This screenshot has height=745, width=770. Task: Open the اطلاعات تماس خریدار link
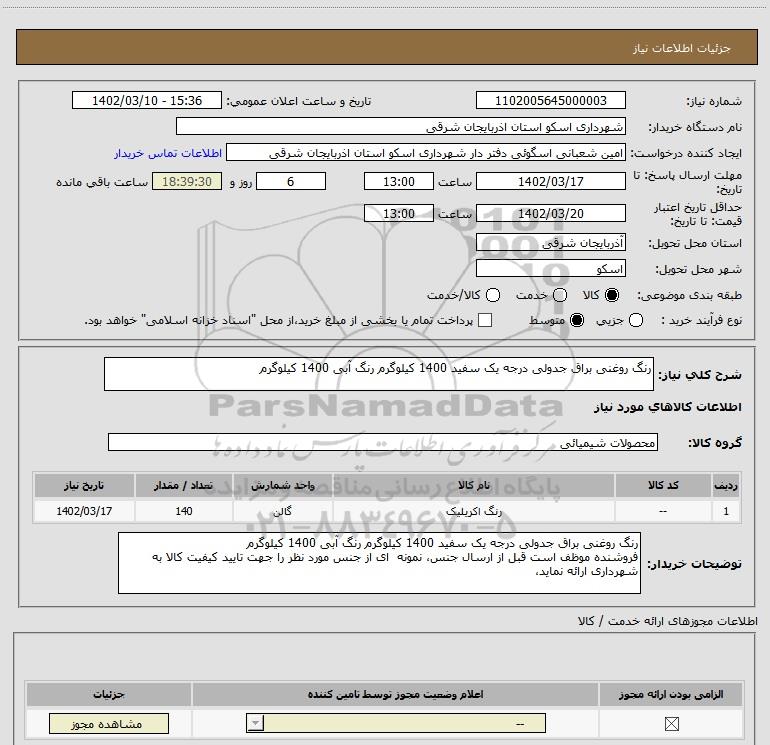pos(168,153)
